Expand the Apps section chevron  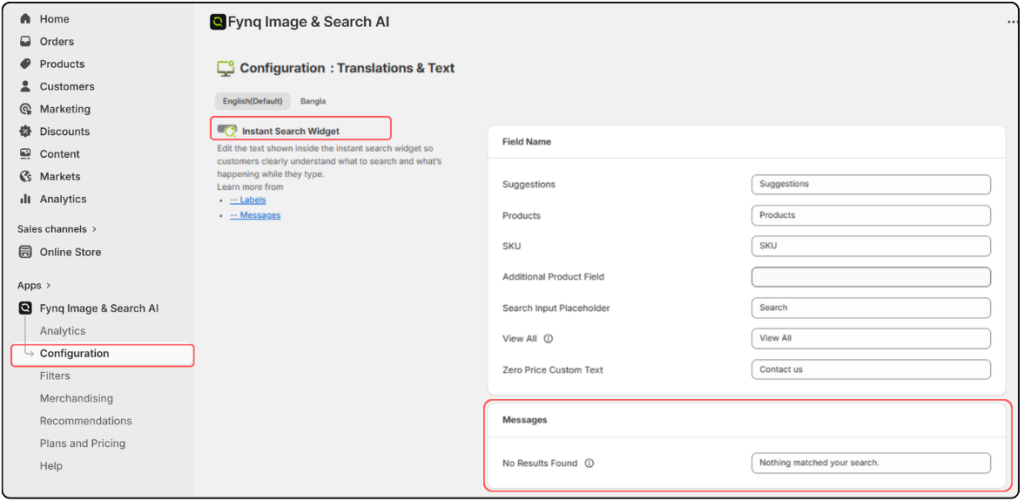coord(48,285)
